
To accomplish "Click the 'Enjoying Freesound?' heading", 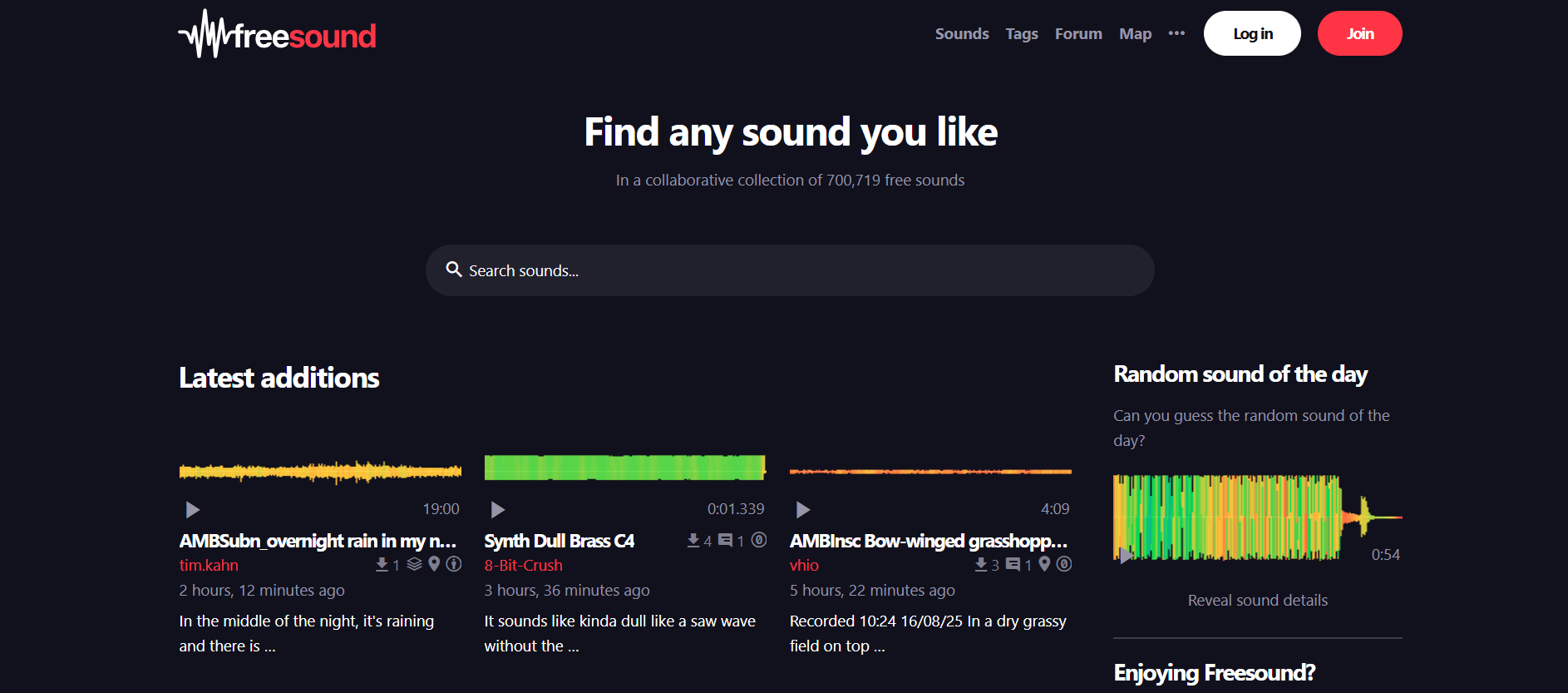I will click(1214, 672).
